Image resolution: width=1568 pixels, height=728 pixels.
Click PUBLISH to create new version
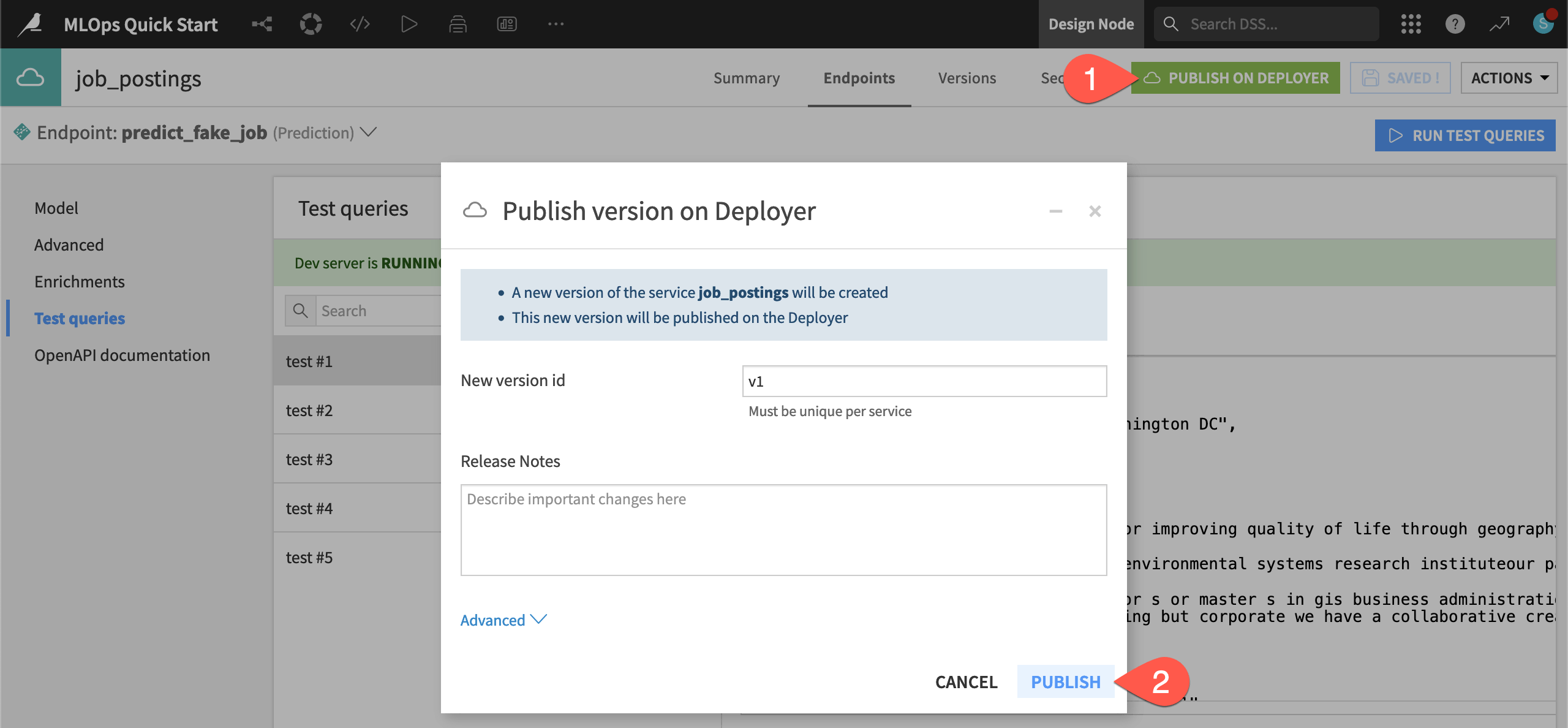point(1066,681)
